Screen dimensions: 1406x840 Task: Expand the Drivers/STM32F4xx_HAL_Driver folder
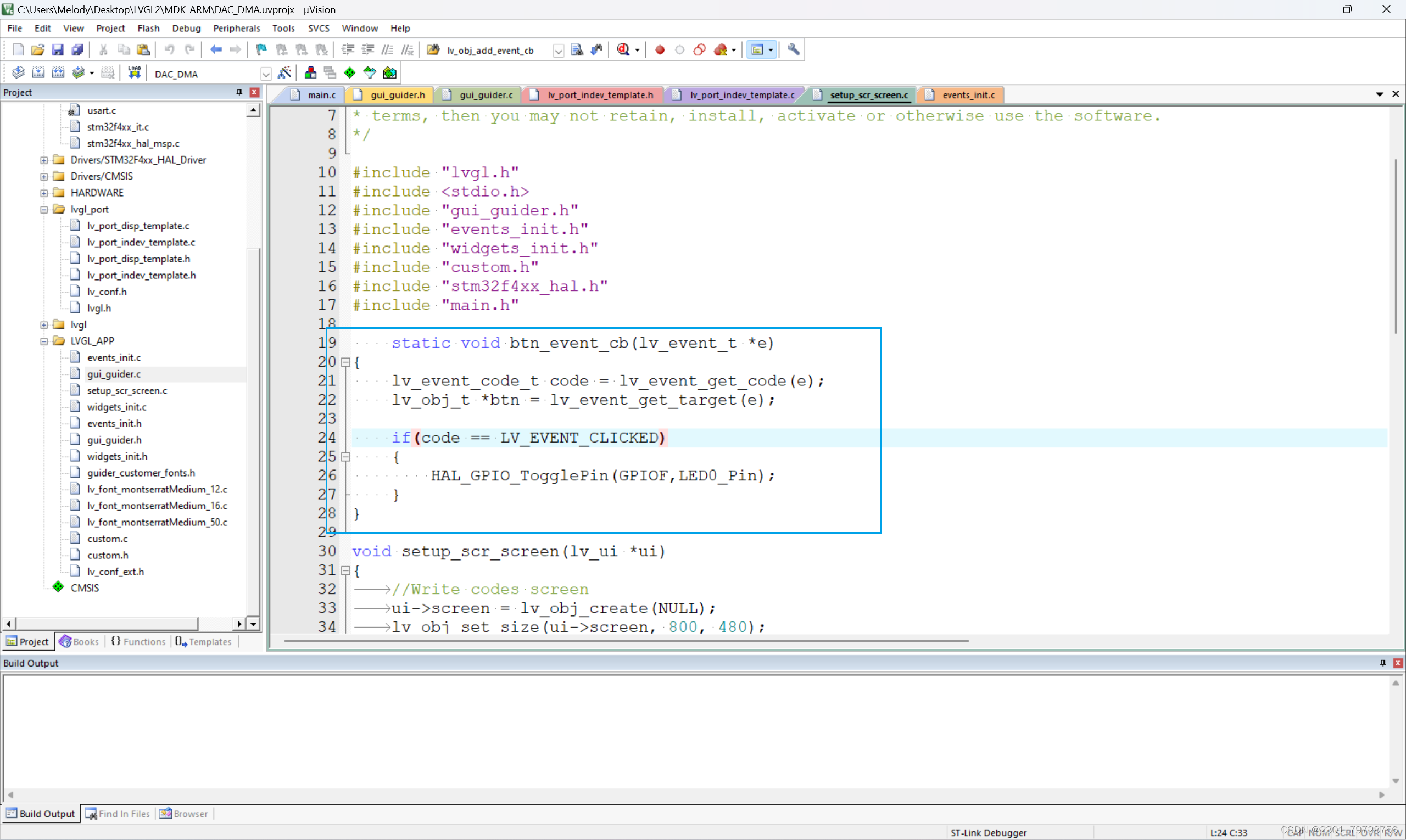(x=44, y=160)
